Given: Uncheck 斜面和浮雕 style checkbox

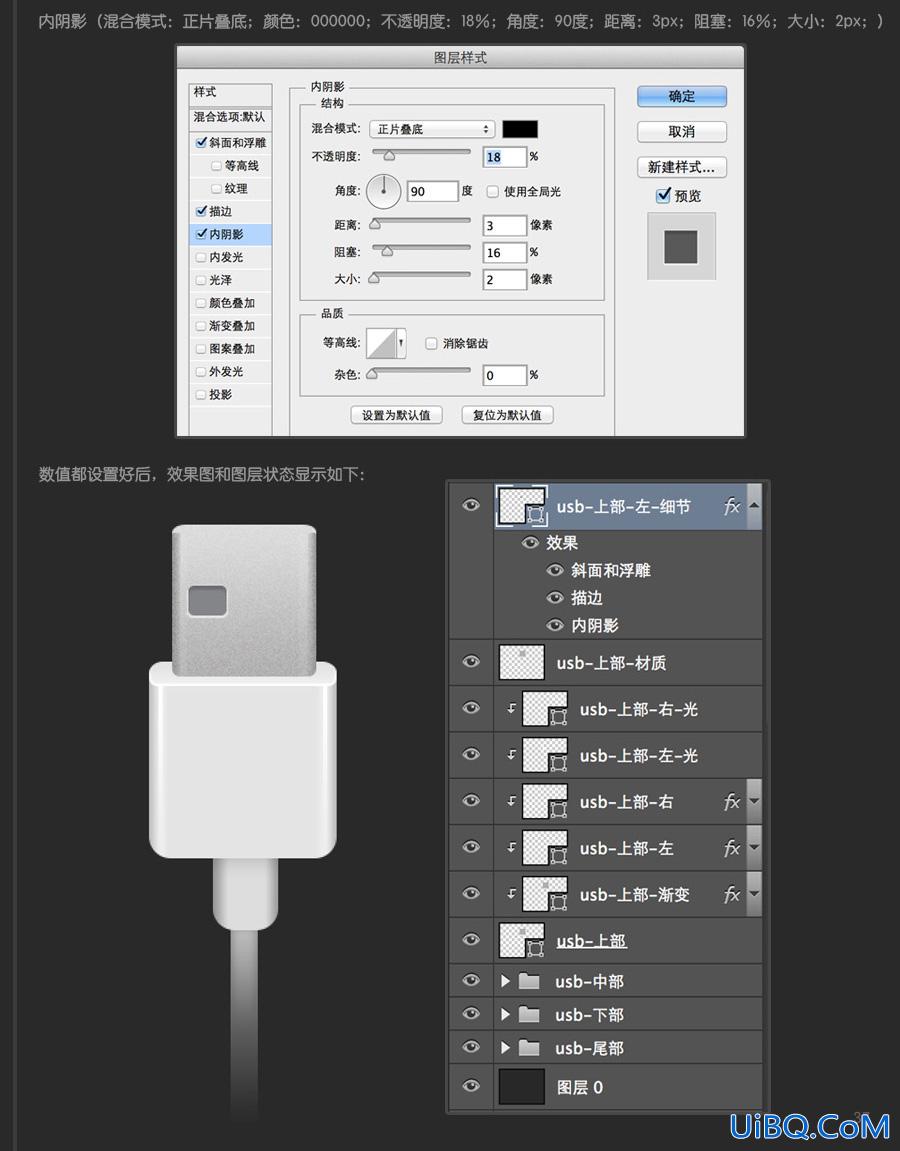Looking at the screenshot, I should click(x=201, y=142).
